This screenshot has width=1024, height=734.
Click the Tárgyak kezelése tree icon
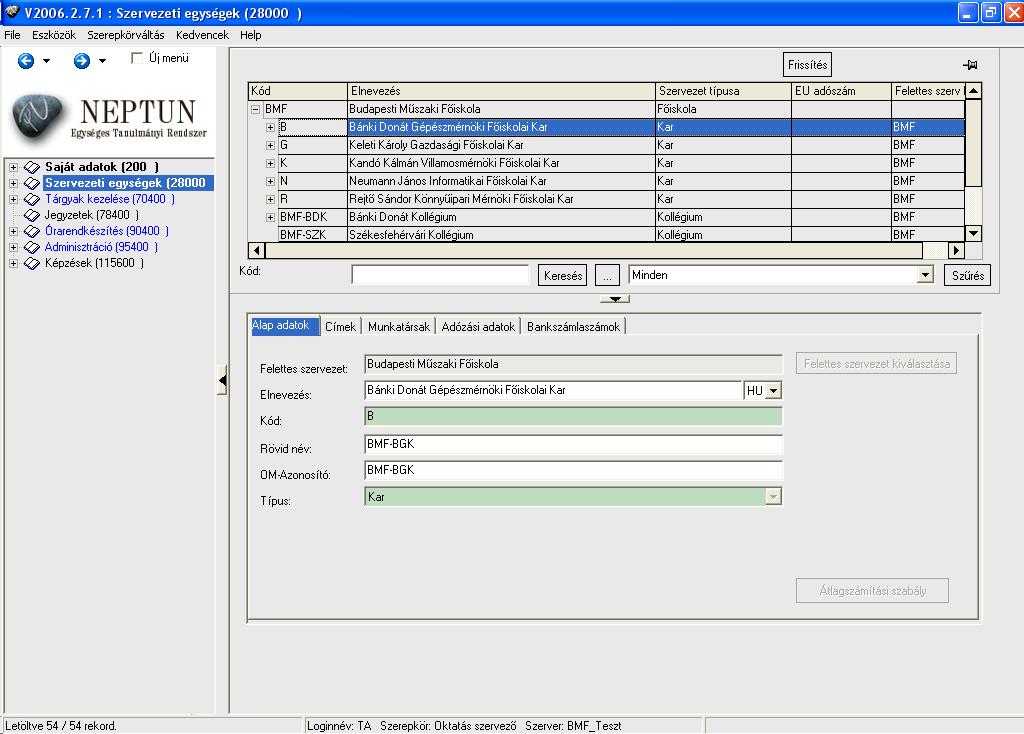click(x=32, y=199)
